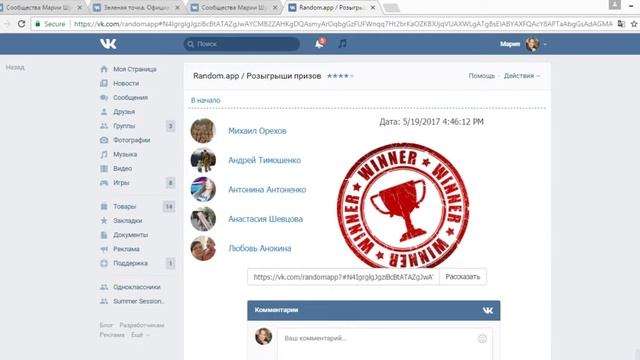The image size is (640, 360).
Task: Click the Summer Session group icon
Action: pos(104,301)
